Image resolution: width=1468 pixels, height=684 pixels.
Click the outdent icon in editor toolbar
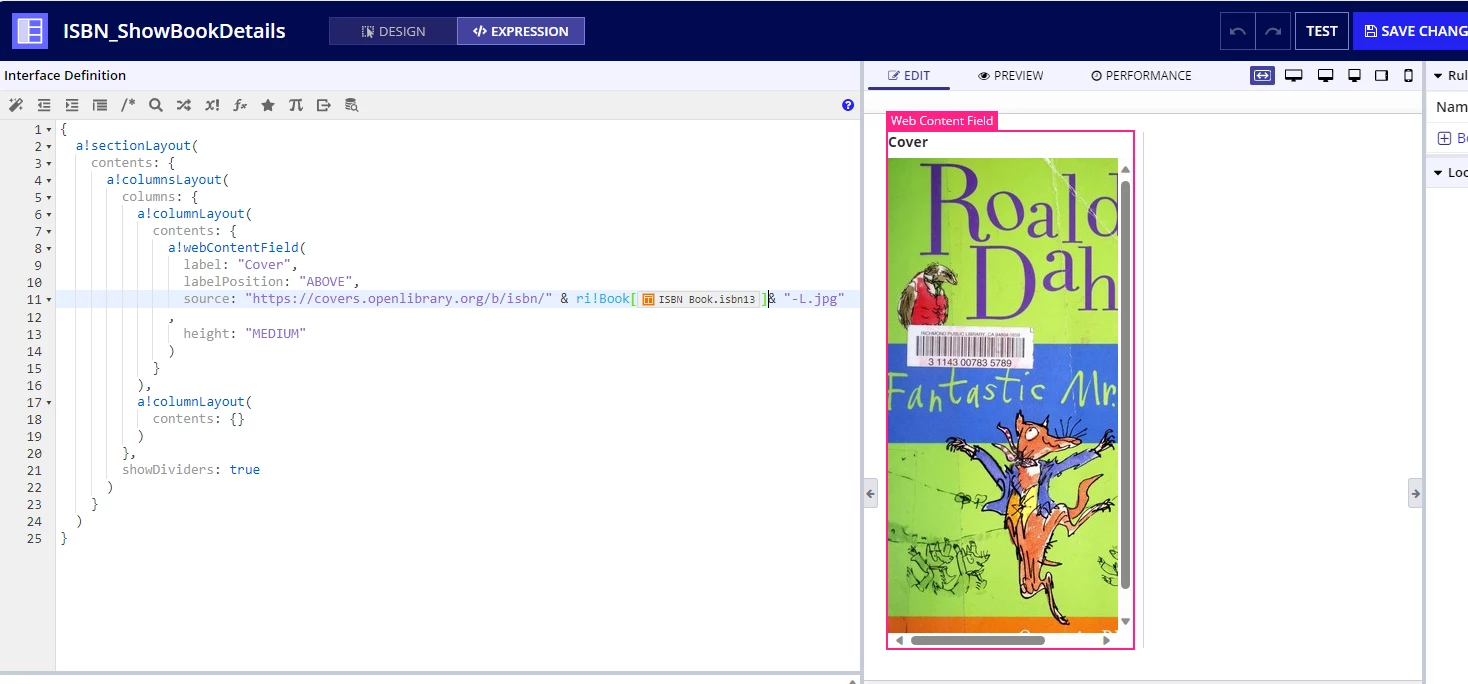[44, 105]
